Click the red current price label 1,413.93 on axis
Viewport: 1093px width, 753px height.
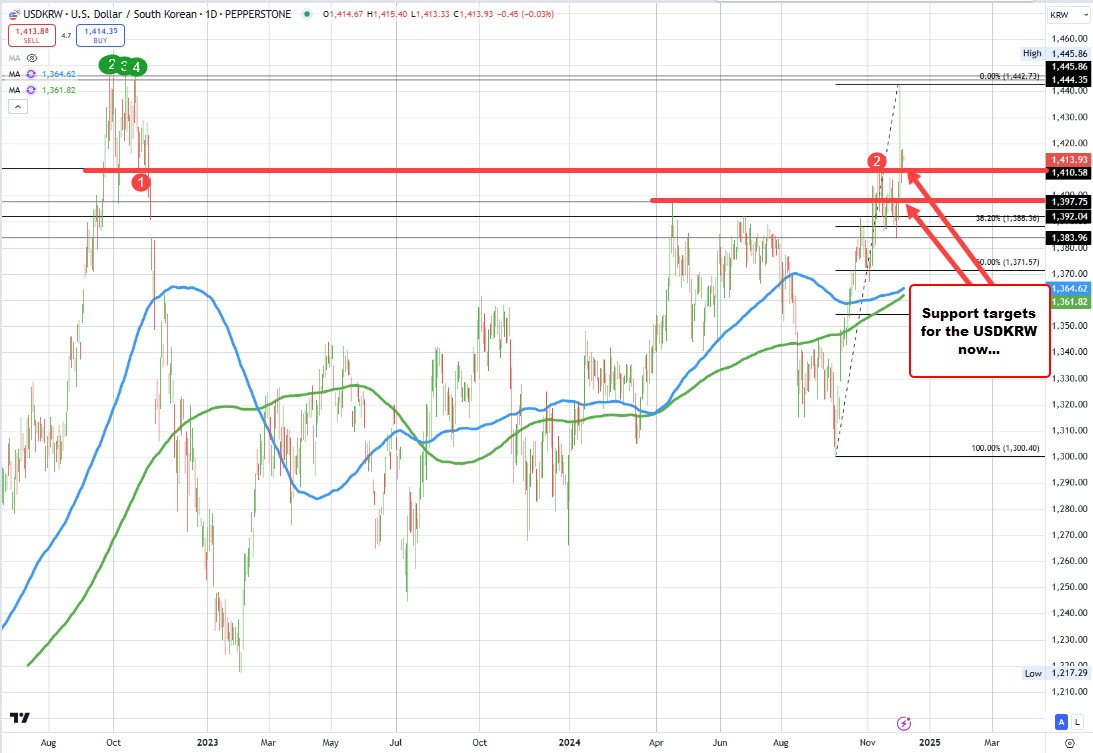coord(1069,160)
